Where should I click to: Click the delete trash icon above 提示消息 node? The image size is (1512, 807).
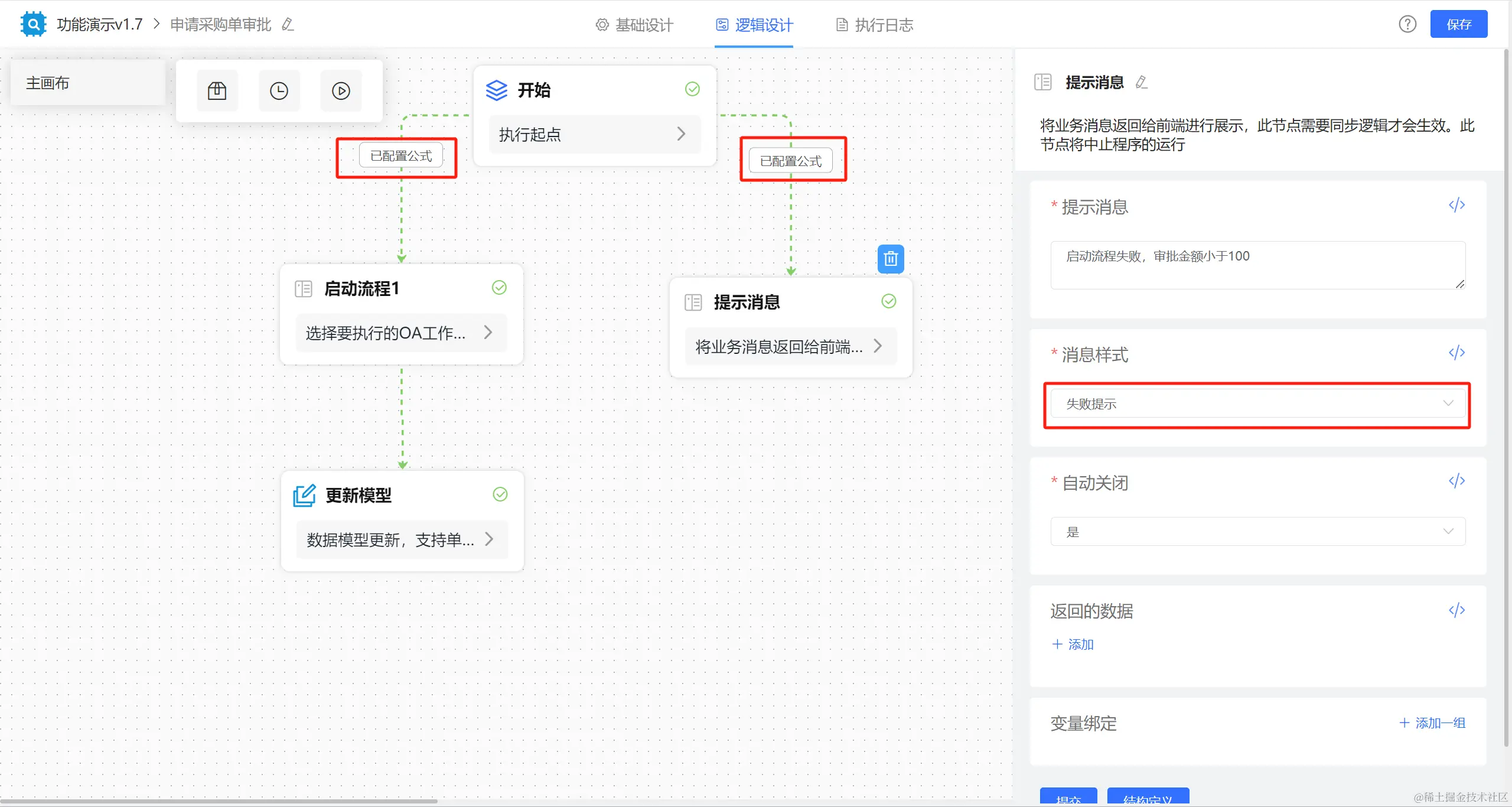(x=891, y=259)
